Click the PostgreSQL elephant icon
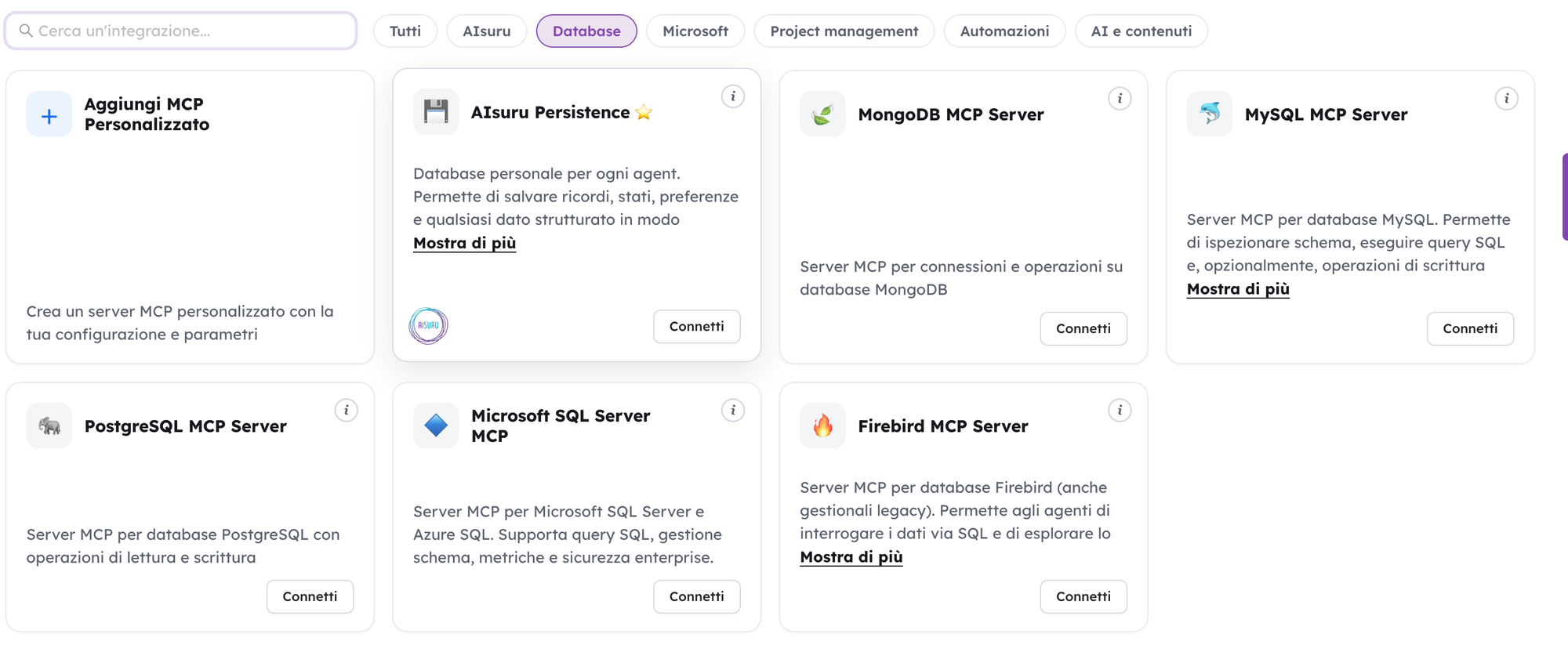 pos(49,426)
